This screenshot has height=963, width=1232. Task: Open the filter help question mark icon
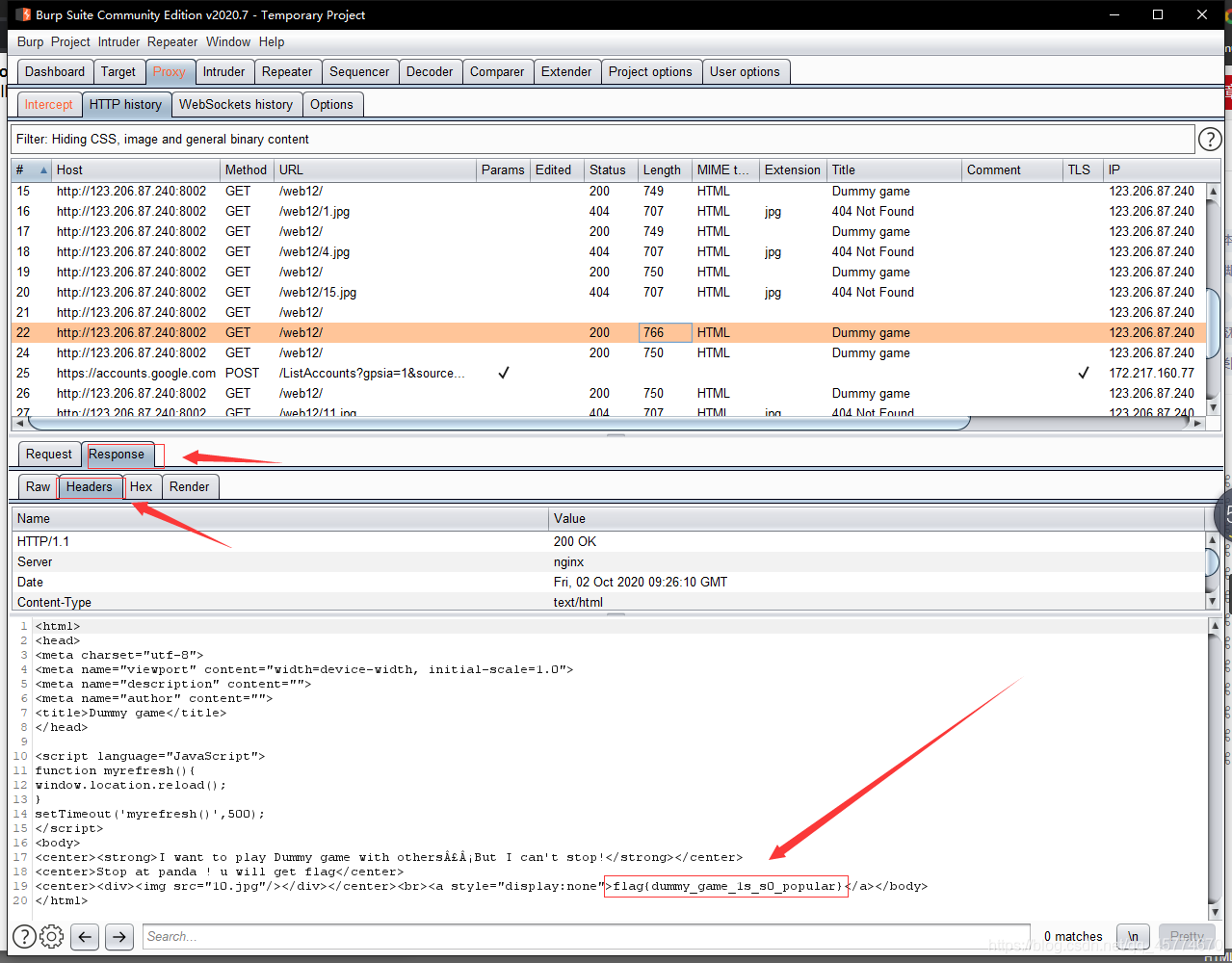coord(1210,140)
